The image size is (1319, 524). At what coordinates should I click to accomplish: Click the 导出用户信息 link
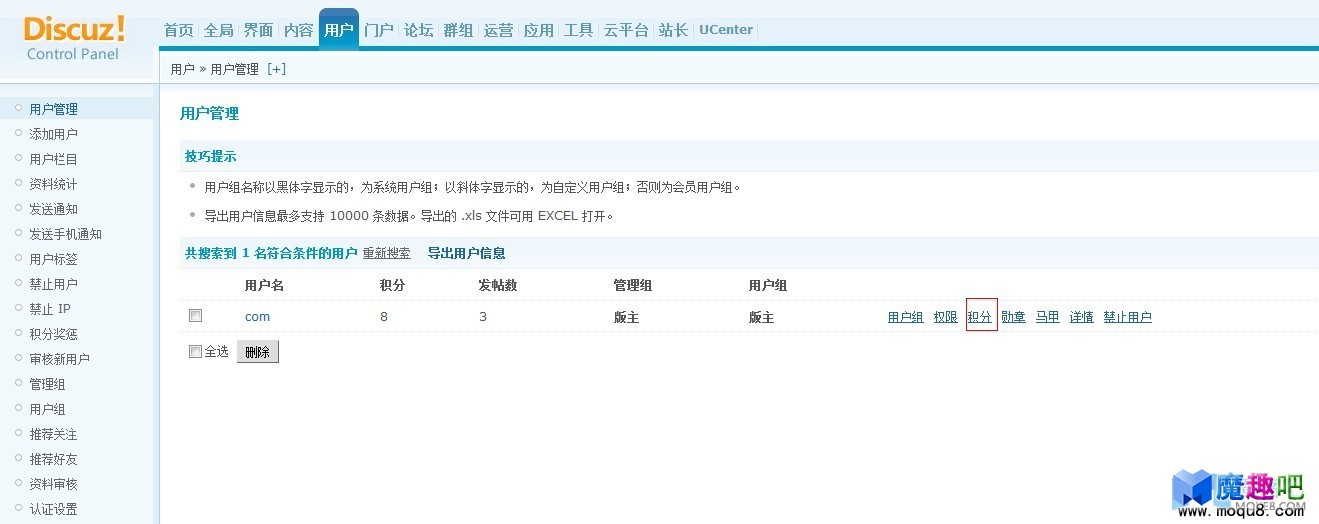[x=466, y=253]
